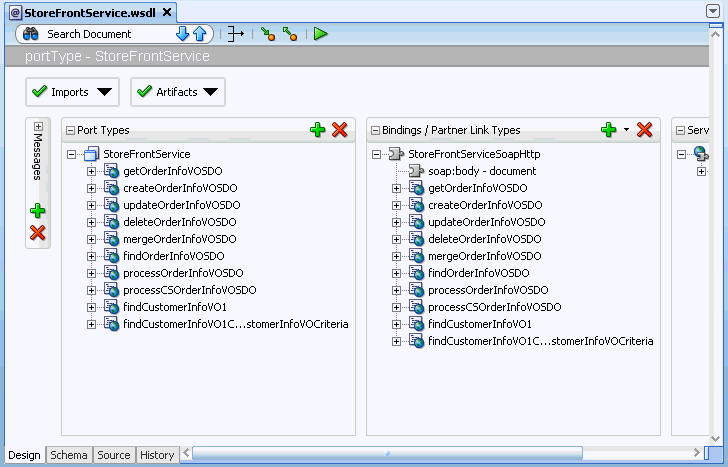
Task: Delete binding using red X icon
Action: (645, 130)
